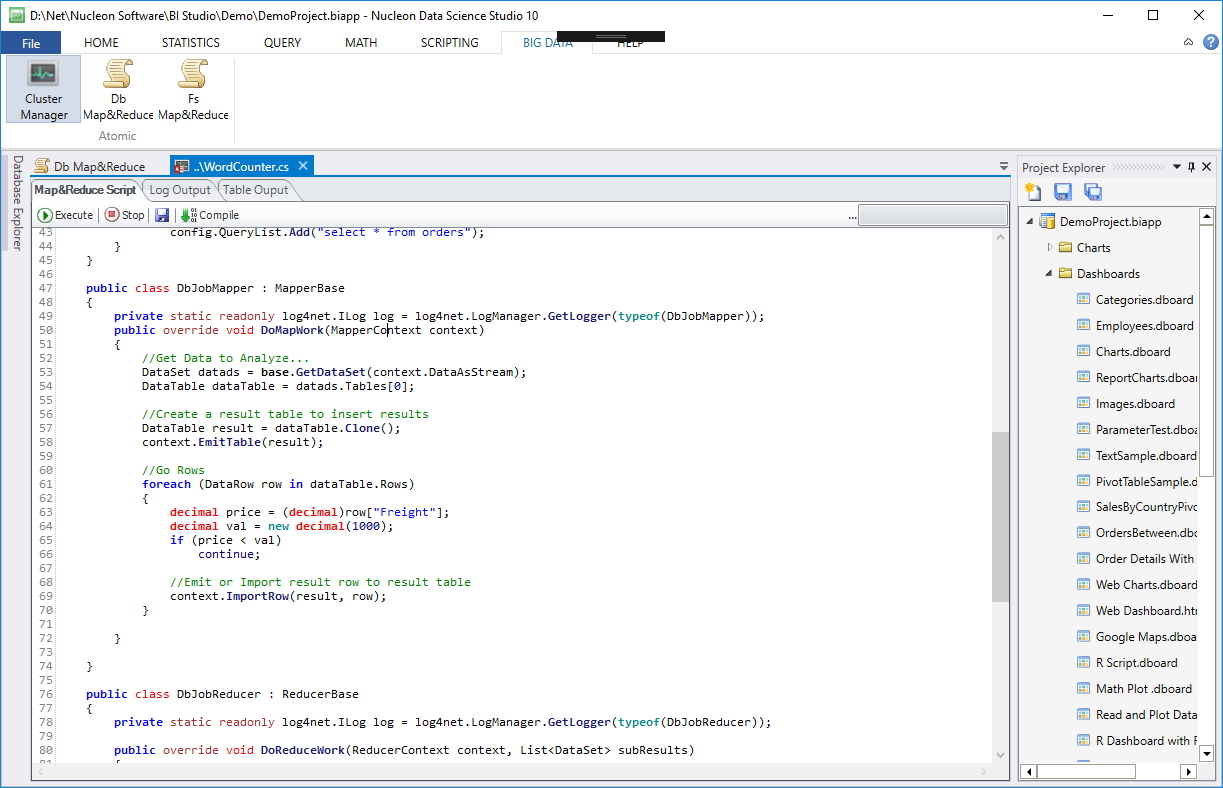Pin the Project Explorer panel

click(1191, 167)
